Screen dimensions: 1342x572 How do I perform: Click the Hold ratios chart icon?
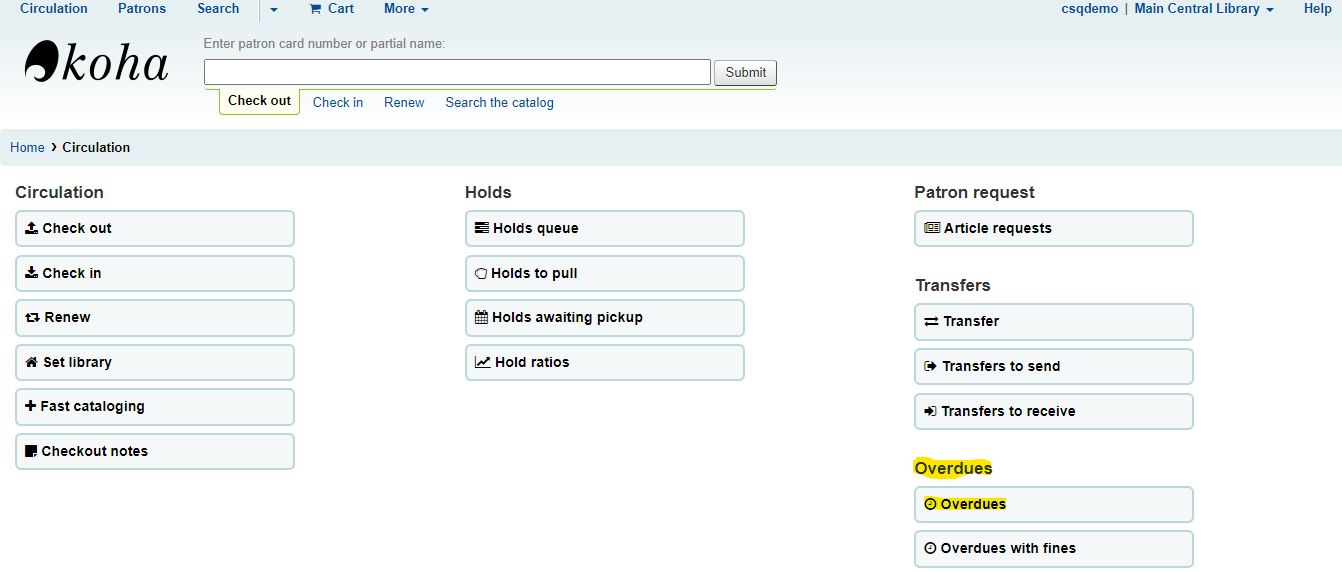482,362
